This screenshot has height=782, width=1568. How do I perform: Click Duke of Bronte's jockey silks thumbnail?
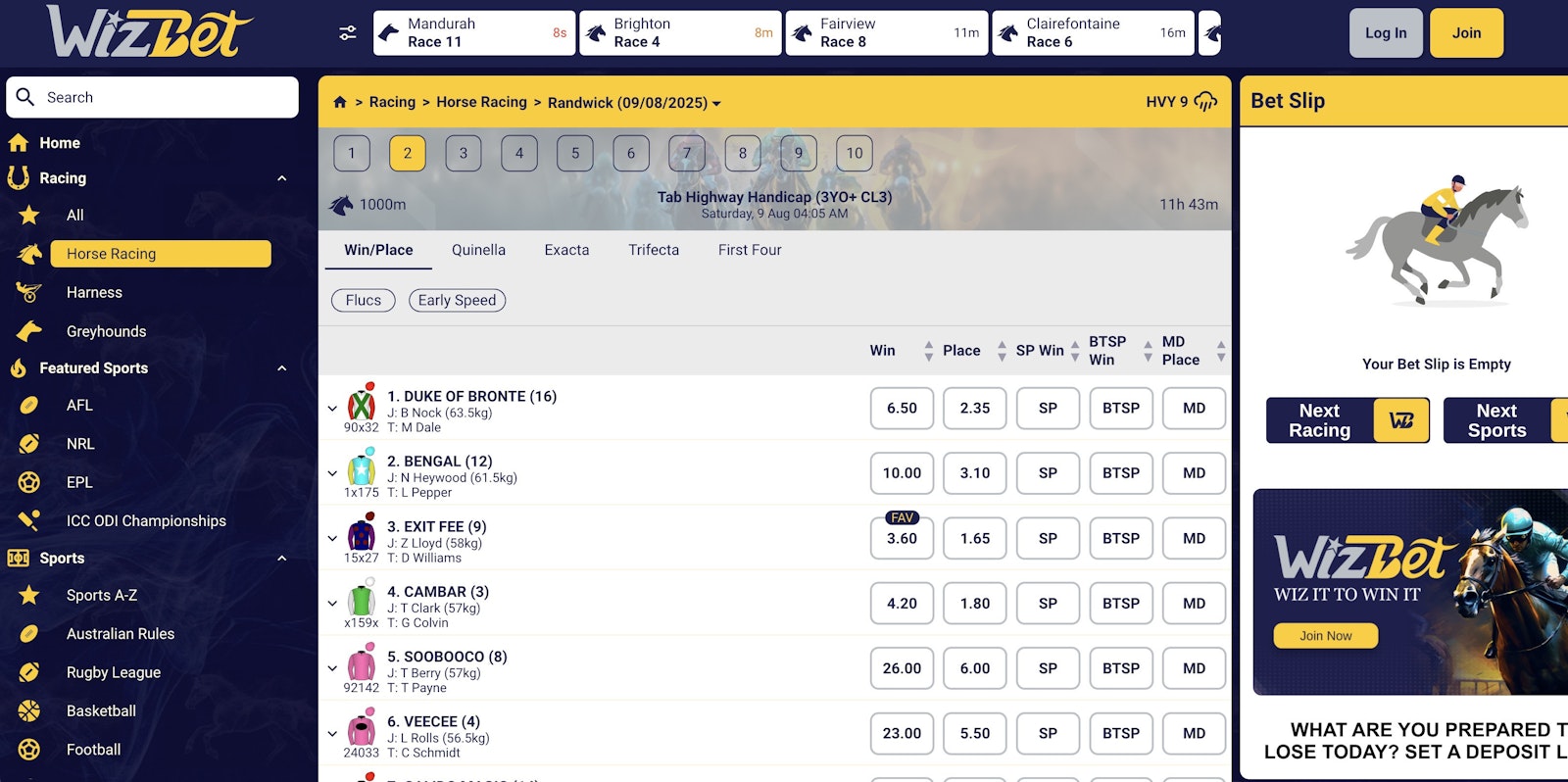coord(362,407)
